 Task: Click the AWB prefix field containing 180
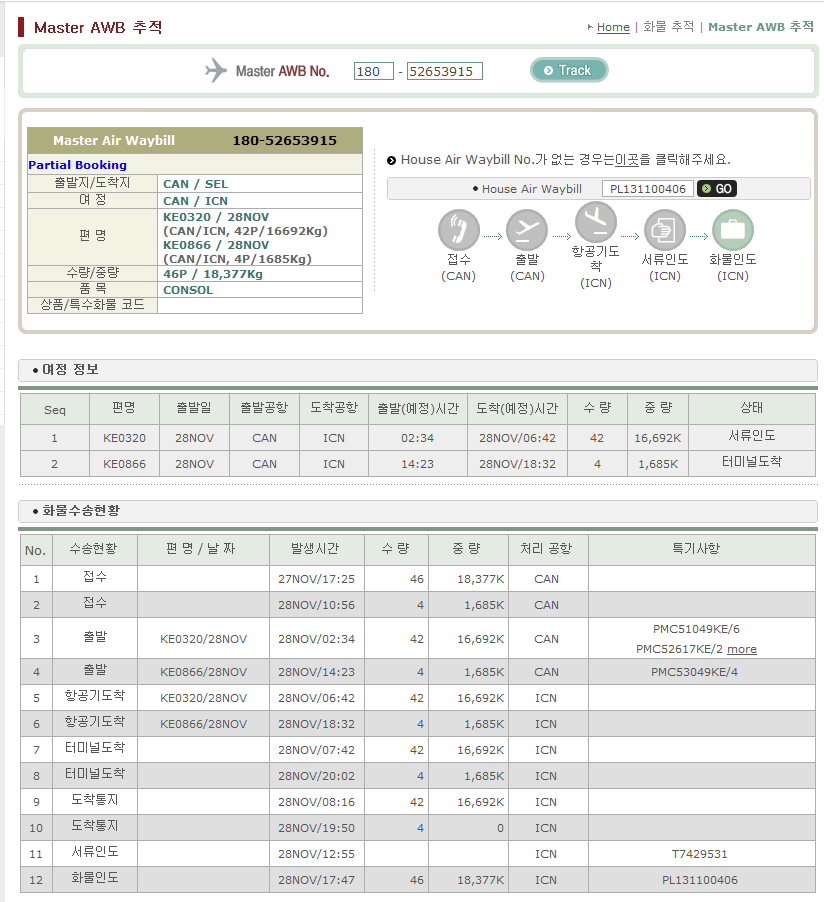coord(373,71)
